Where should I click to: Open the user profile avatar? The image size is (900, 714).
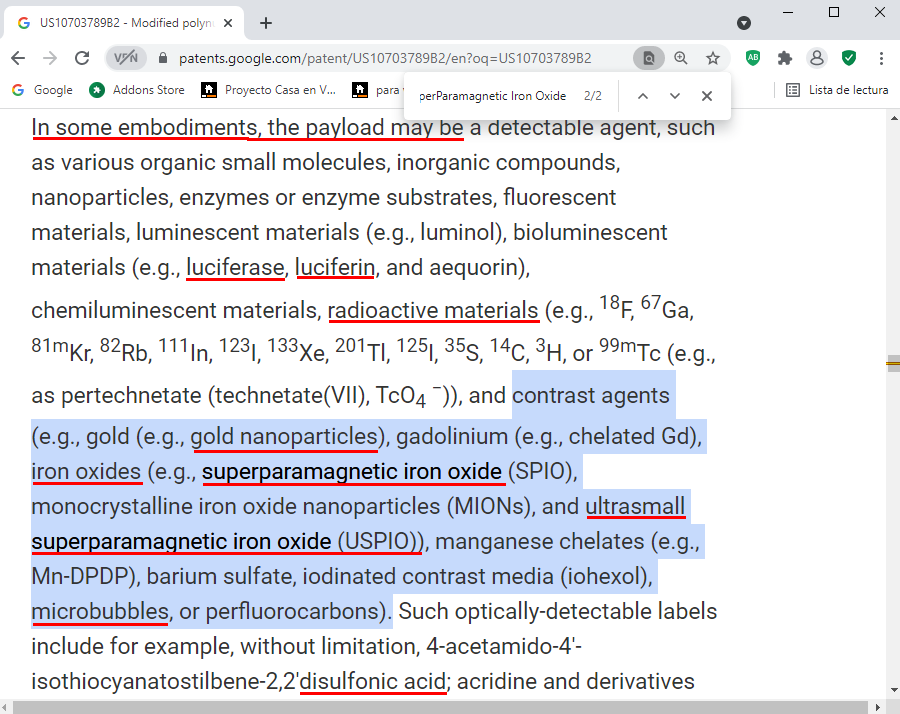click(817, 58)
